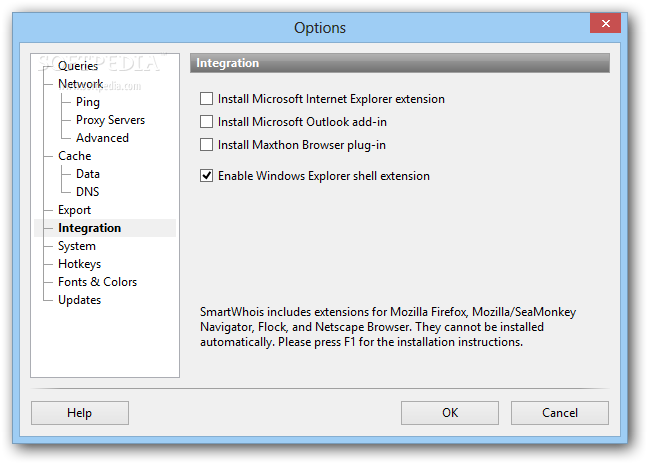
Task: Open Fonts & Colors settings
Action: (x=97, y=282)
